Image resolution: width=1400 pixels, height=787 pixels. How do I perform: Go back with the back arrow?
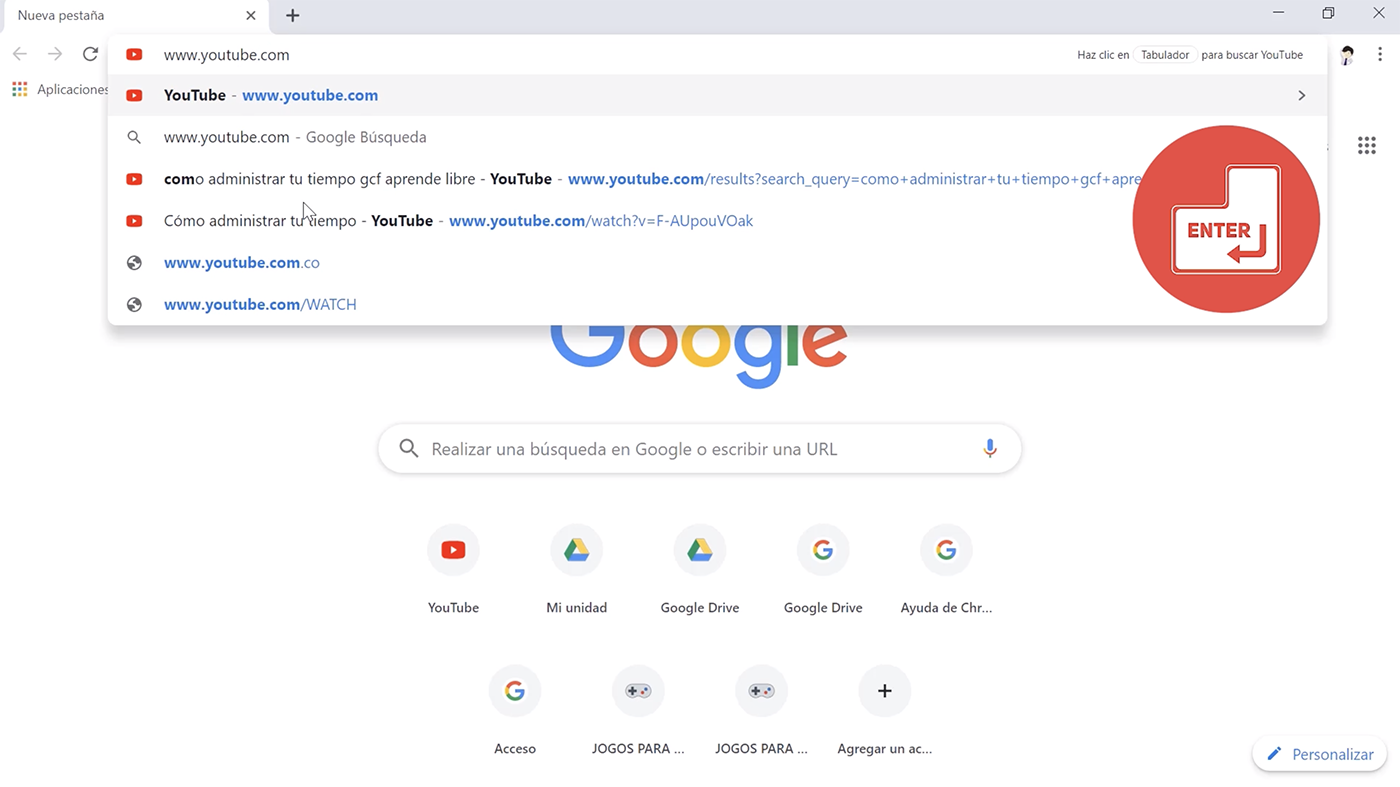pos(20,54)
